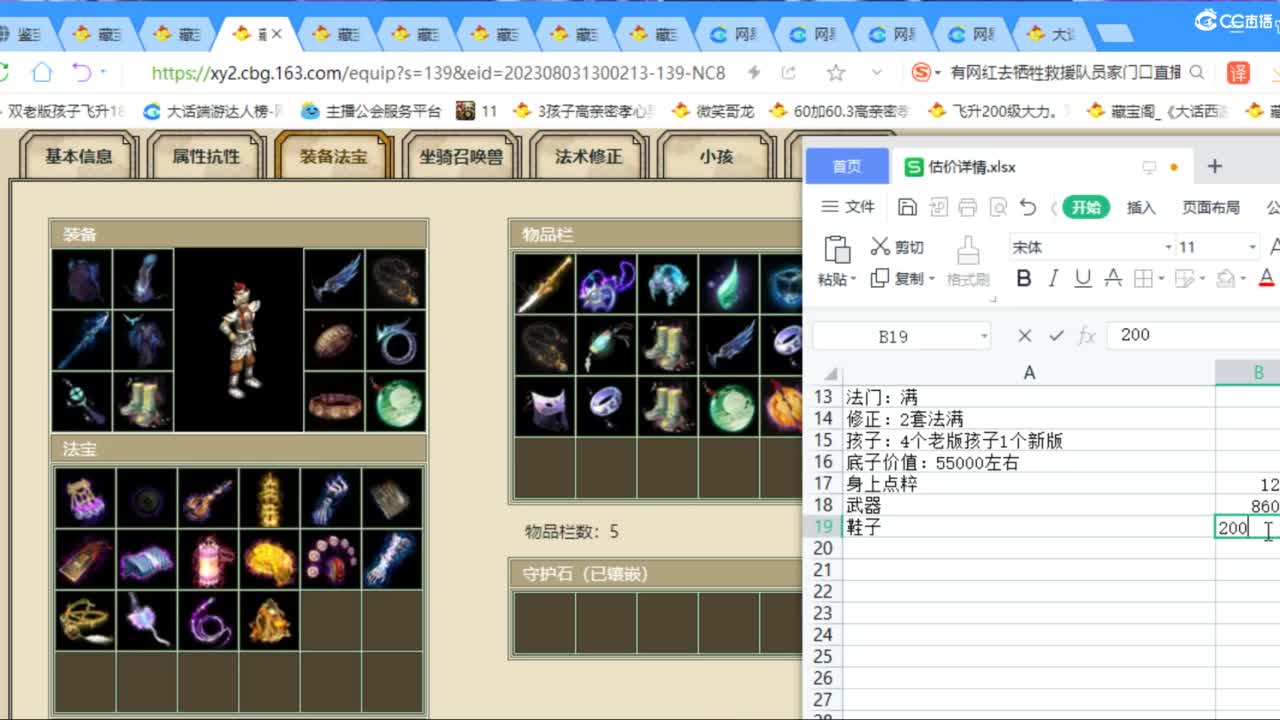Toggle underline formatting U
Viewport: 1280px width, 720px height.
(x=1082, y=278)
